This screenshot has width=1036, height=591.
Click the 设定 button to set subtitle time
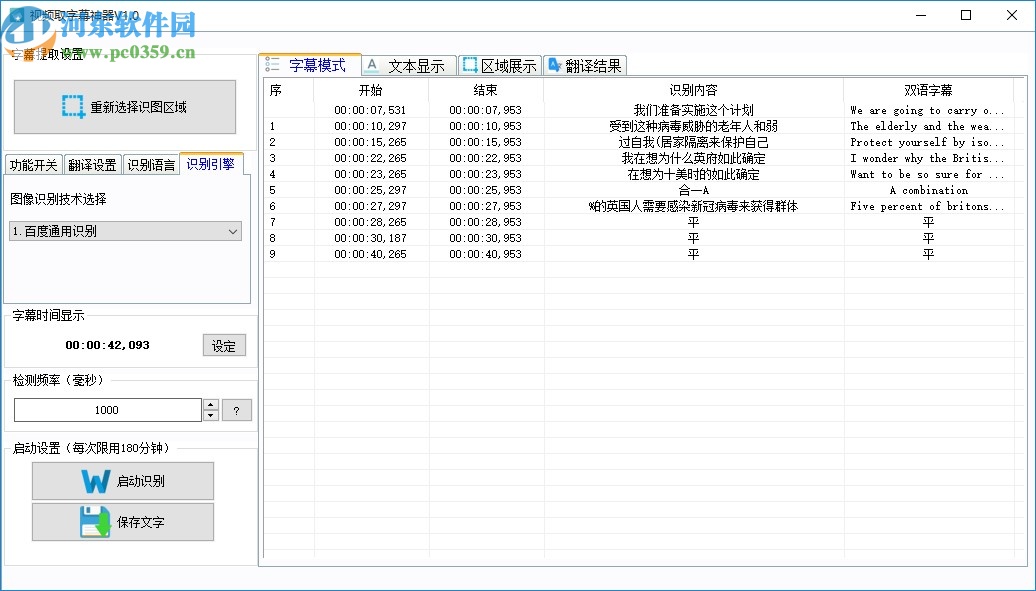[224, 345]
